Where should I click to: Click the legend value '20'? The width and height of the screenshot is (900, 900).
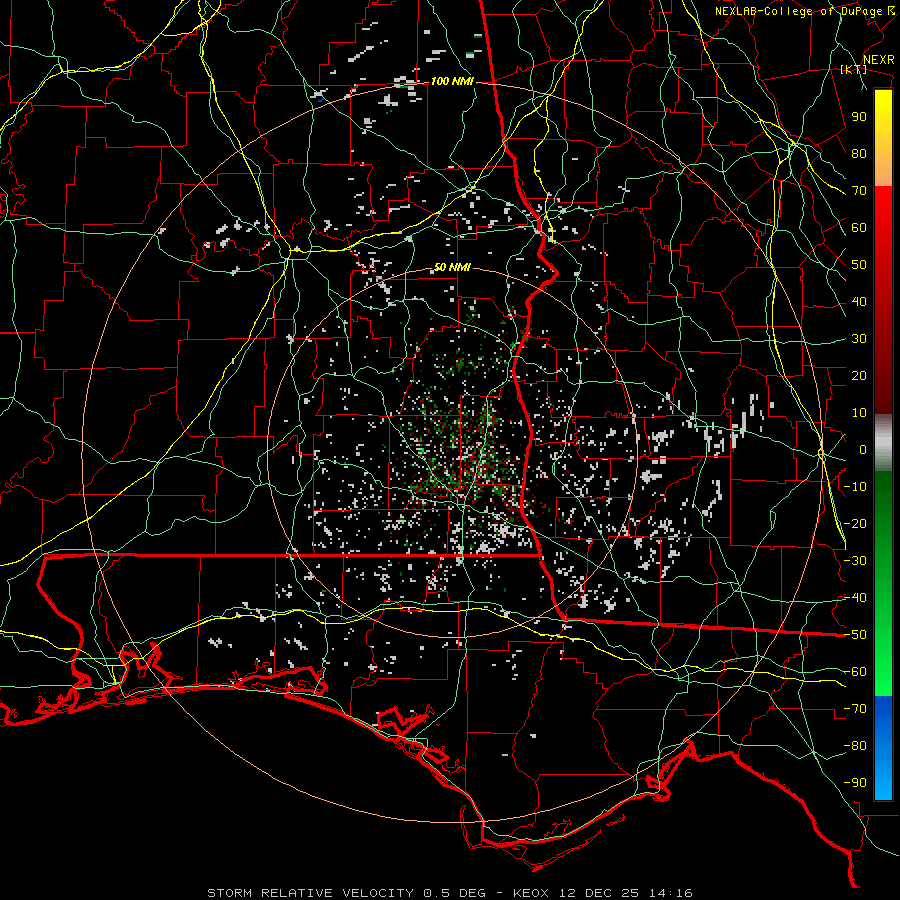coord(859,376)
